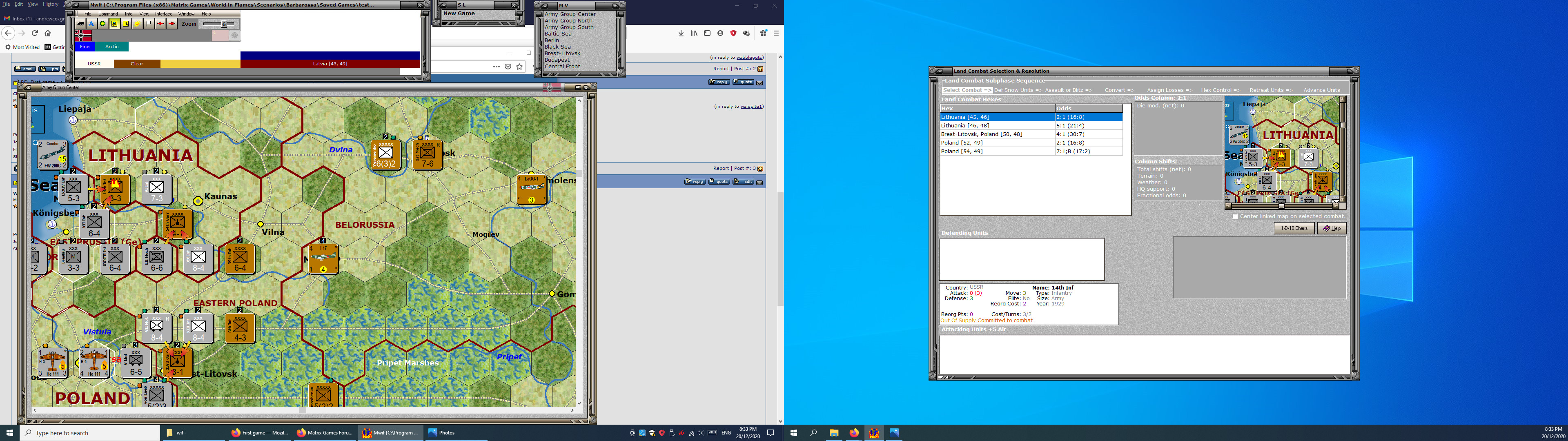Adjust the Zoom slider in toolbar
The width and height of the screenshot is (1568, 441).
tap(224, 24)
